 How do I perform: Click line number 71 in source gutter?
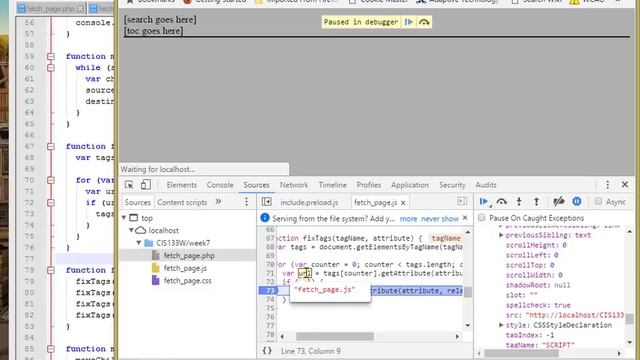270,273
